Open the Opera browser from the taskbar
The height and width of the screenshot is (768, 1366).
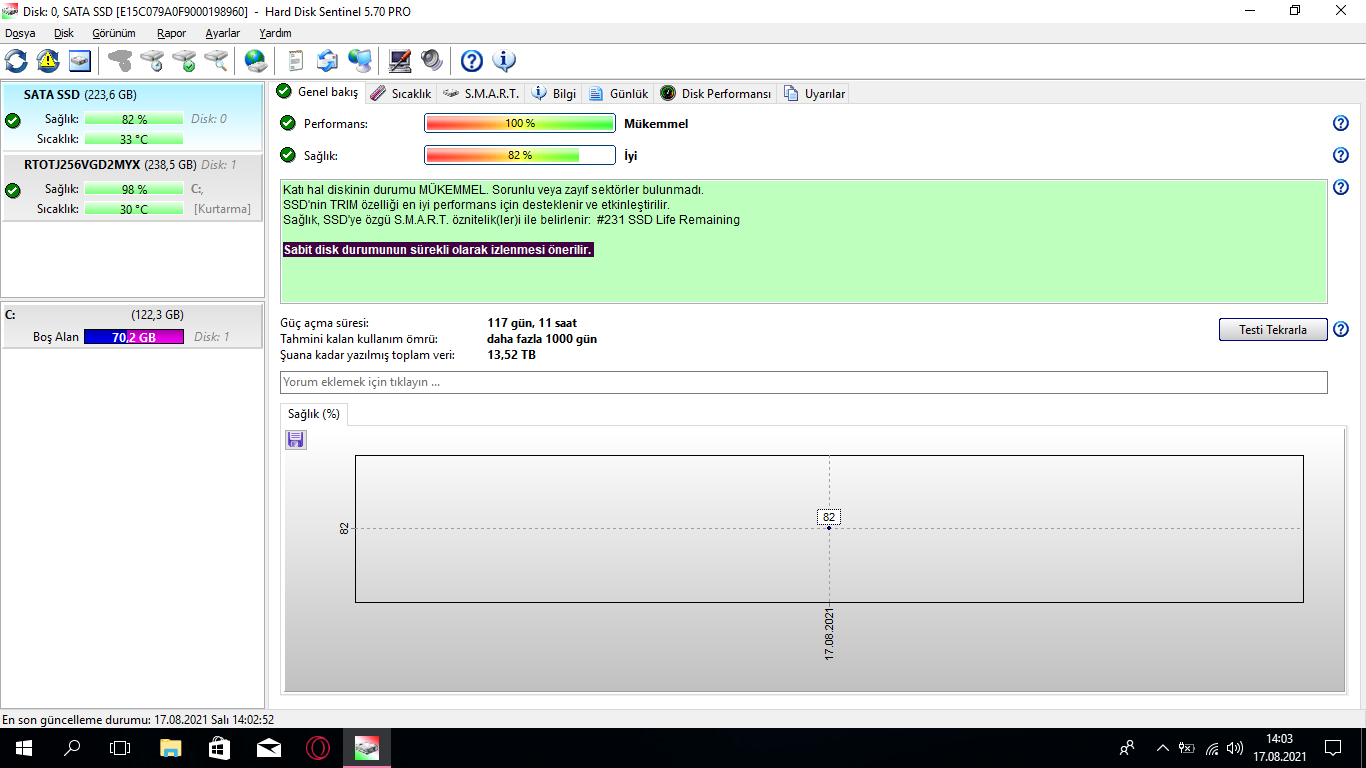[318, 748]
